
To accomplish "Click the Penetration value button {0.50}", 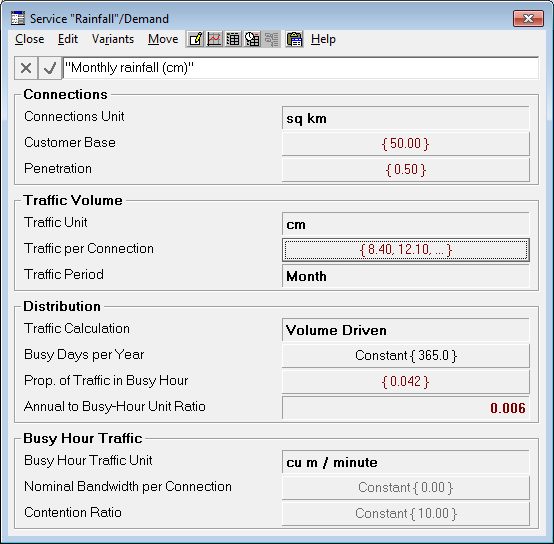I will (406, 170).
